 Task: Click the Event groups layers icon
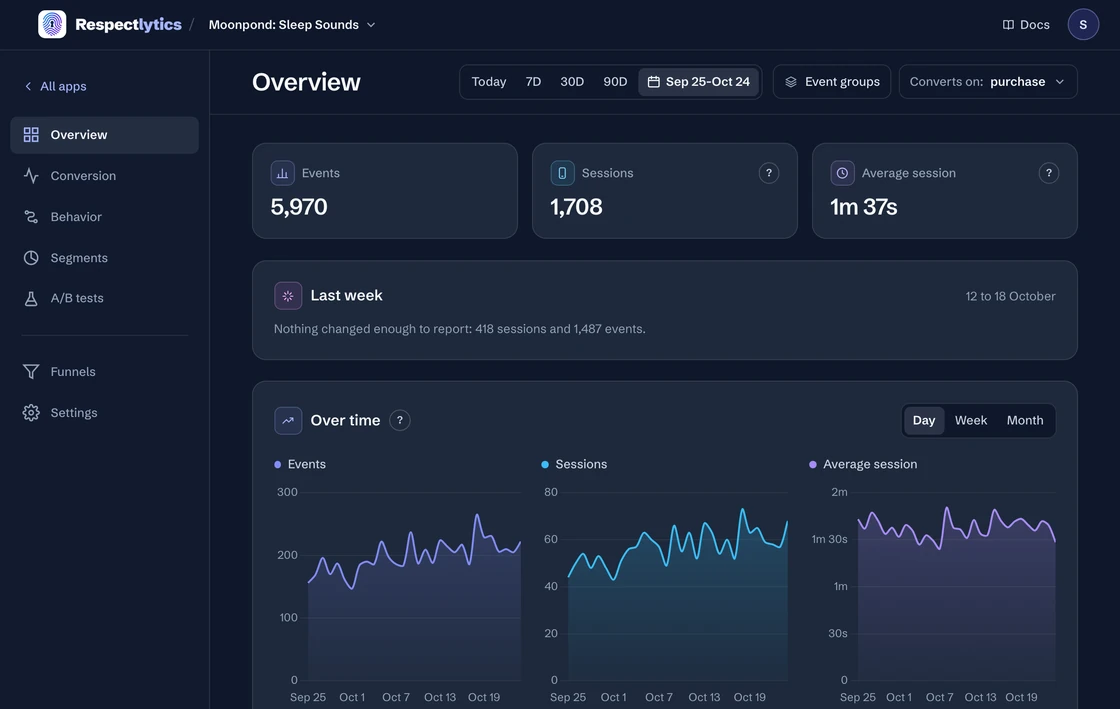click(791, 82)
